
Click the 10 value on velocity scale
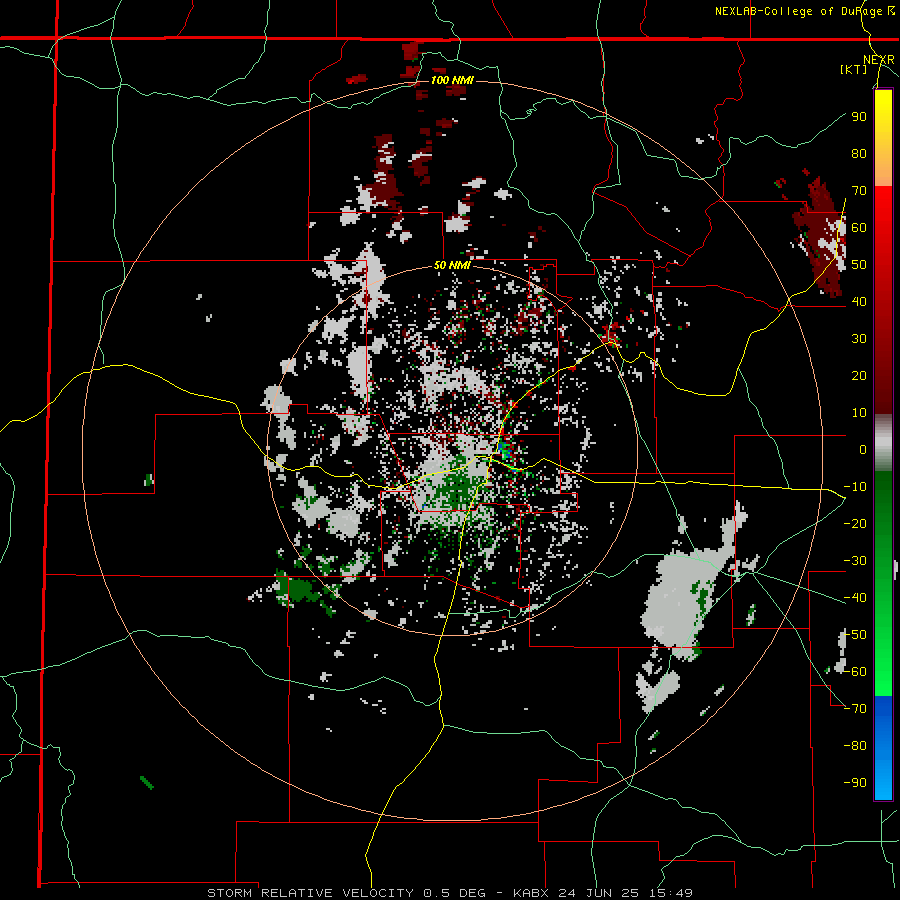click(859, 413)
